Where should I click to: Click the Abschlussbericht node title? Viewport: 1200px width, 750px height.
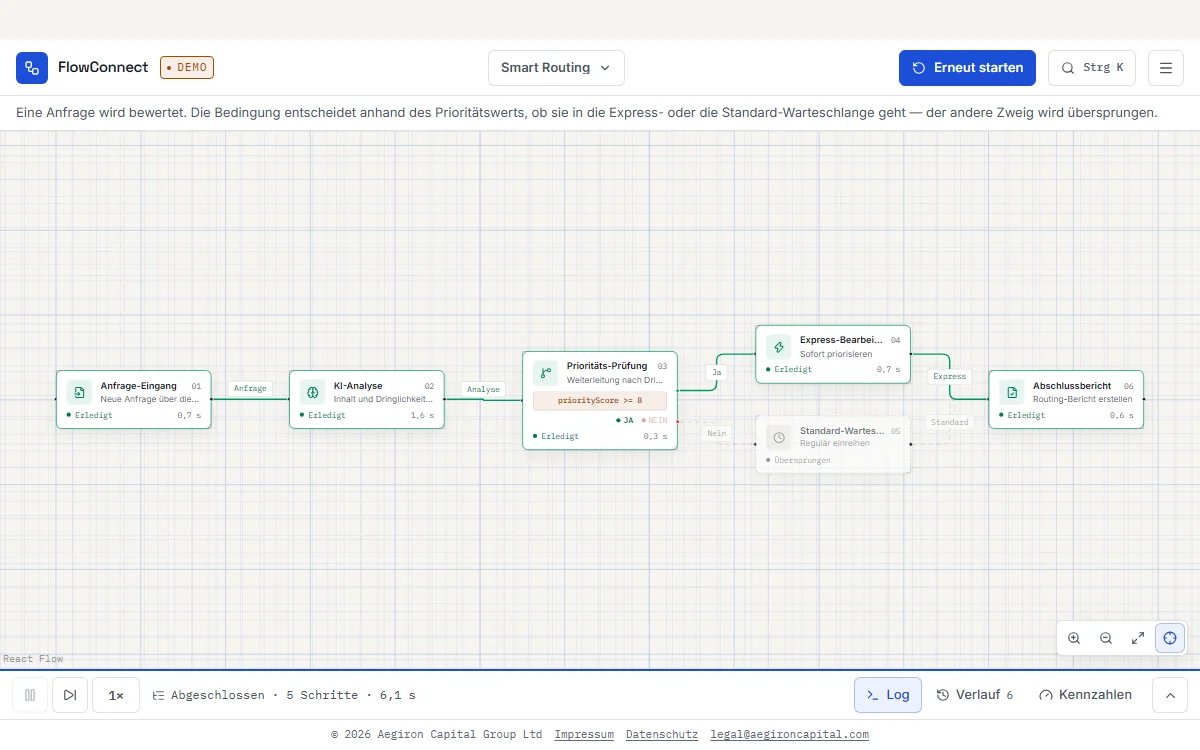1072,386
